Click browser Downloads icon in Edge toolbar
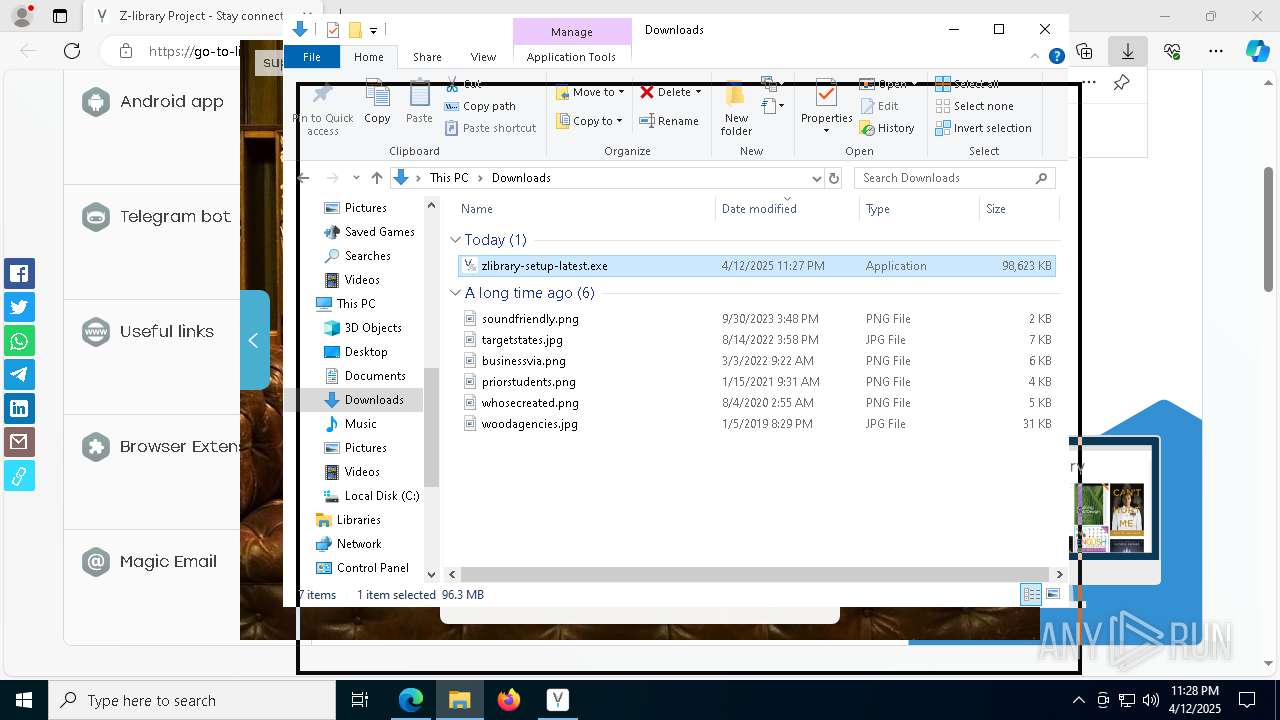1280x720 pixels. click(x=1128, y=50)
